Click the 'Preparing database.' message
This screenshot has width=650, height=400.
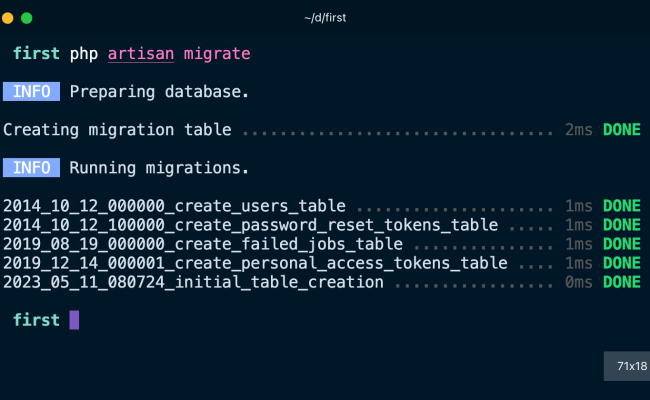(x=159, y=92)
